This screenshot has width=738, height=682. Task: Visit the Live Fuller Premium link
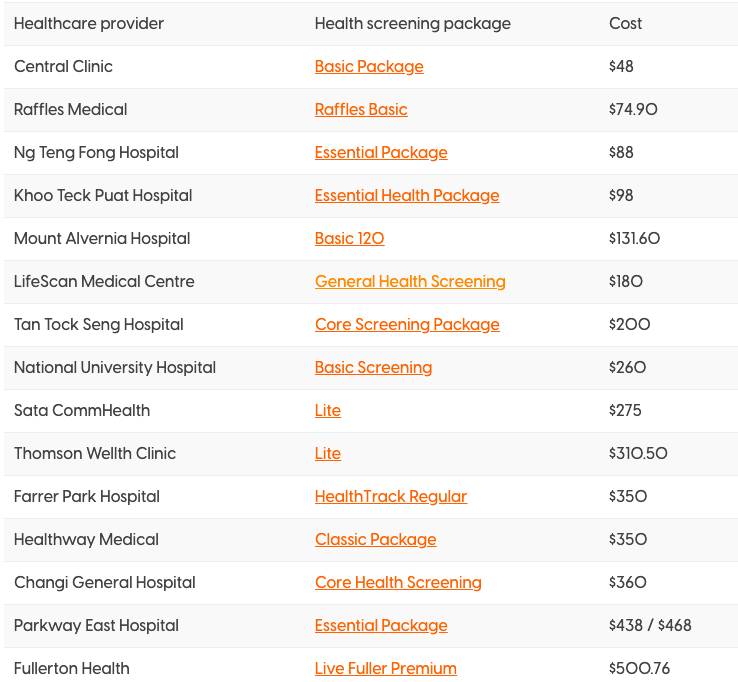[385, 669]
